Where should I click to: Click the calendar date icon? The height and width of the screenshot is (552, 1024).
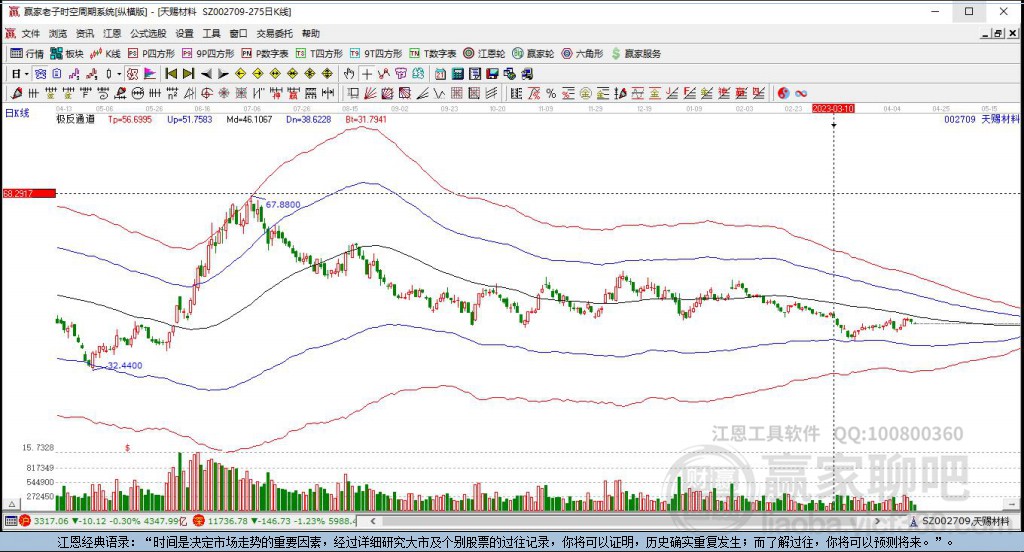(x=440, y=74)
